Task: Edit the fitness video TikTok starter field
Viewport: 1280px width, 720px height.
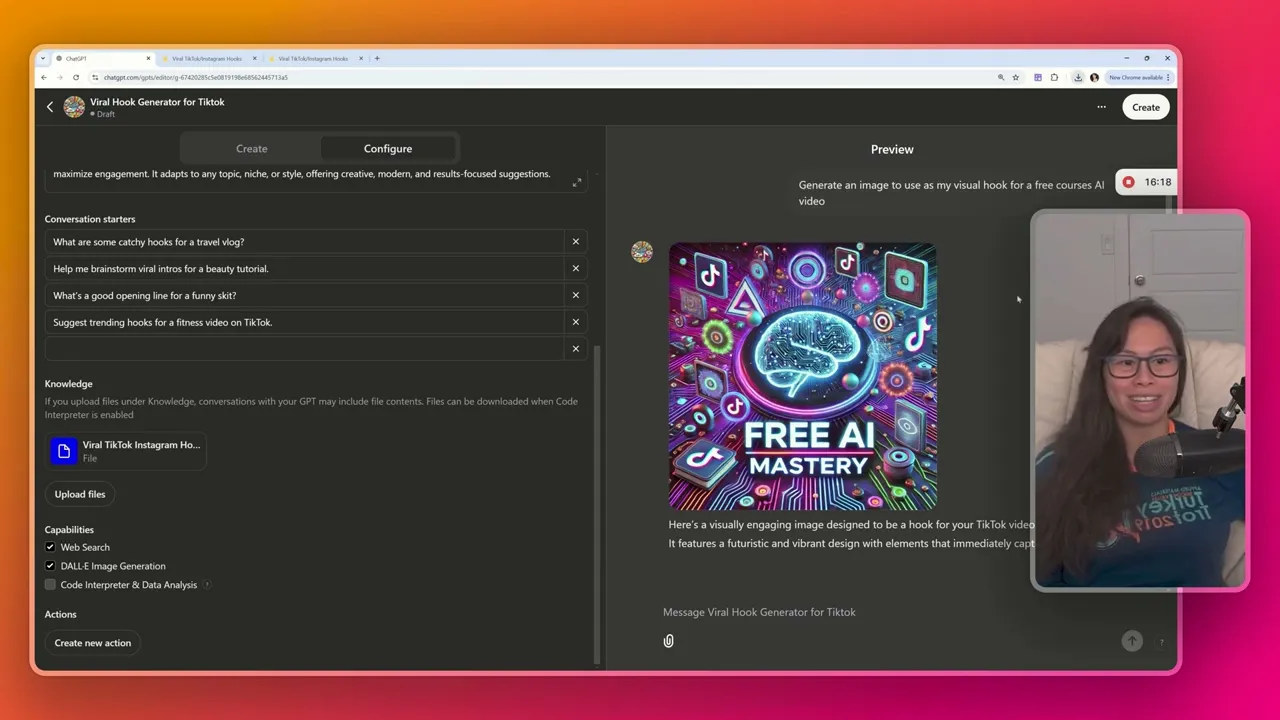Action: (305, 322)
